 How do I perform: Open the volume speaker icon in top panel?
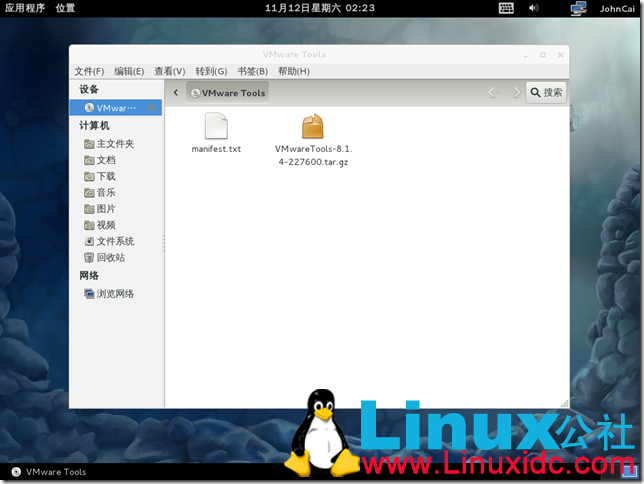pyautogui.click(x=533, y=8)
